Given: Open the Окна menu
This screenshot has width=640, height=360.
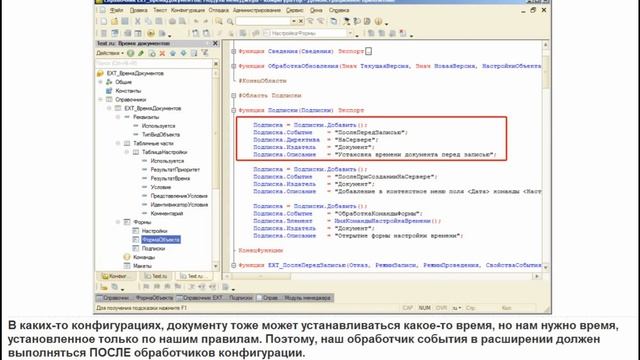Looking at the screenshot, I should (316, 10).
